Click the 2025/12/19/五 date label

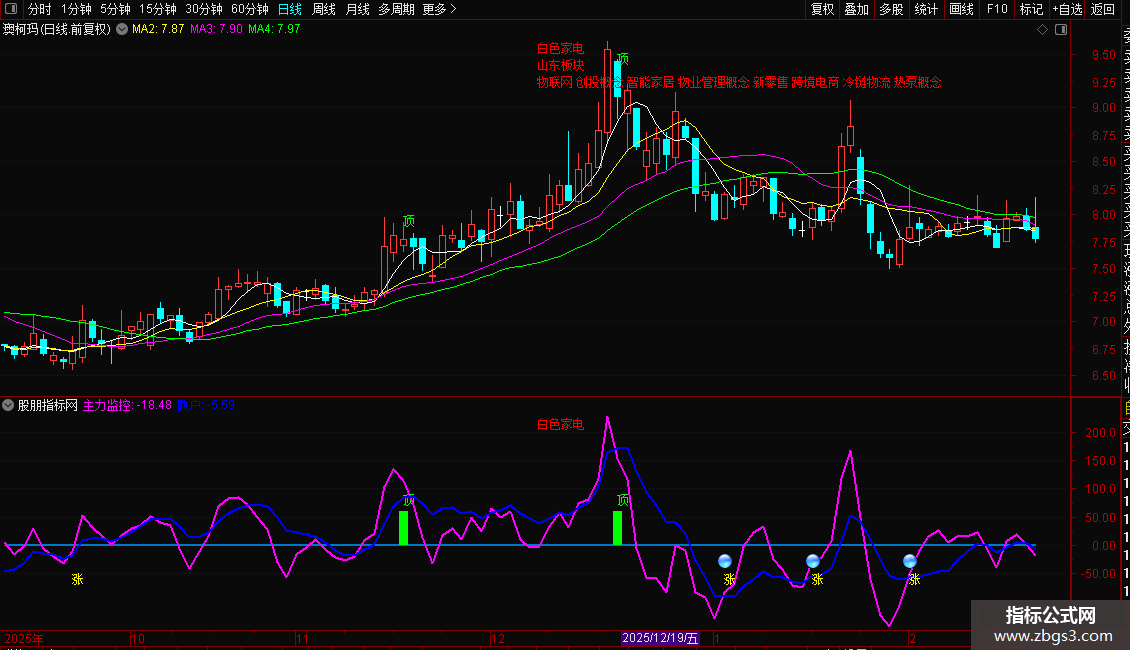click(660, 638)
